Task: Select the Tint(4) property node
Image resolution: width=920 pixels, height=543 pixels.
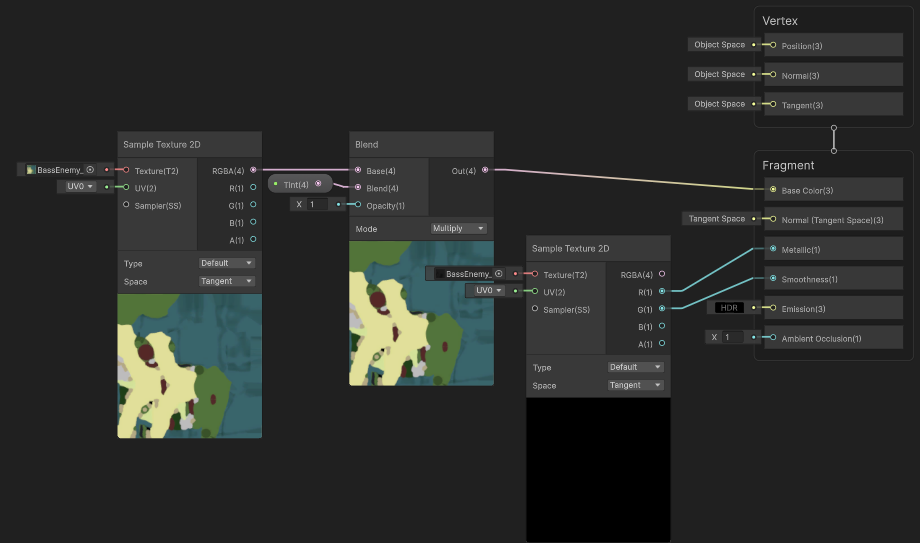Action: coord(296,184)
